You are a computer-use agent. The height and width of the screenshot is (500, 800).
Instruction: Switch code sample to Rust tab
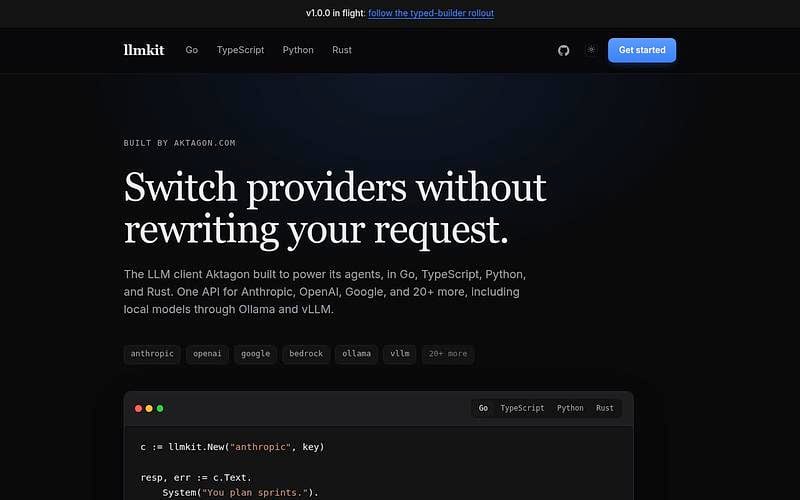coord(605,408)
